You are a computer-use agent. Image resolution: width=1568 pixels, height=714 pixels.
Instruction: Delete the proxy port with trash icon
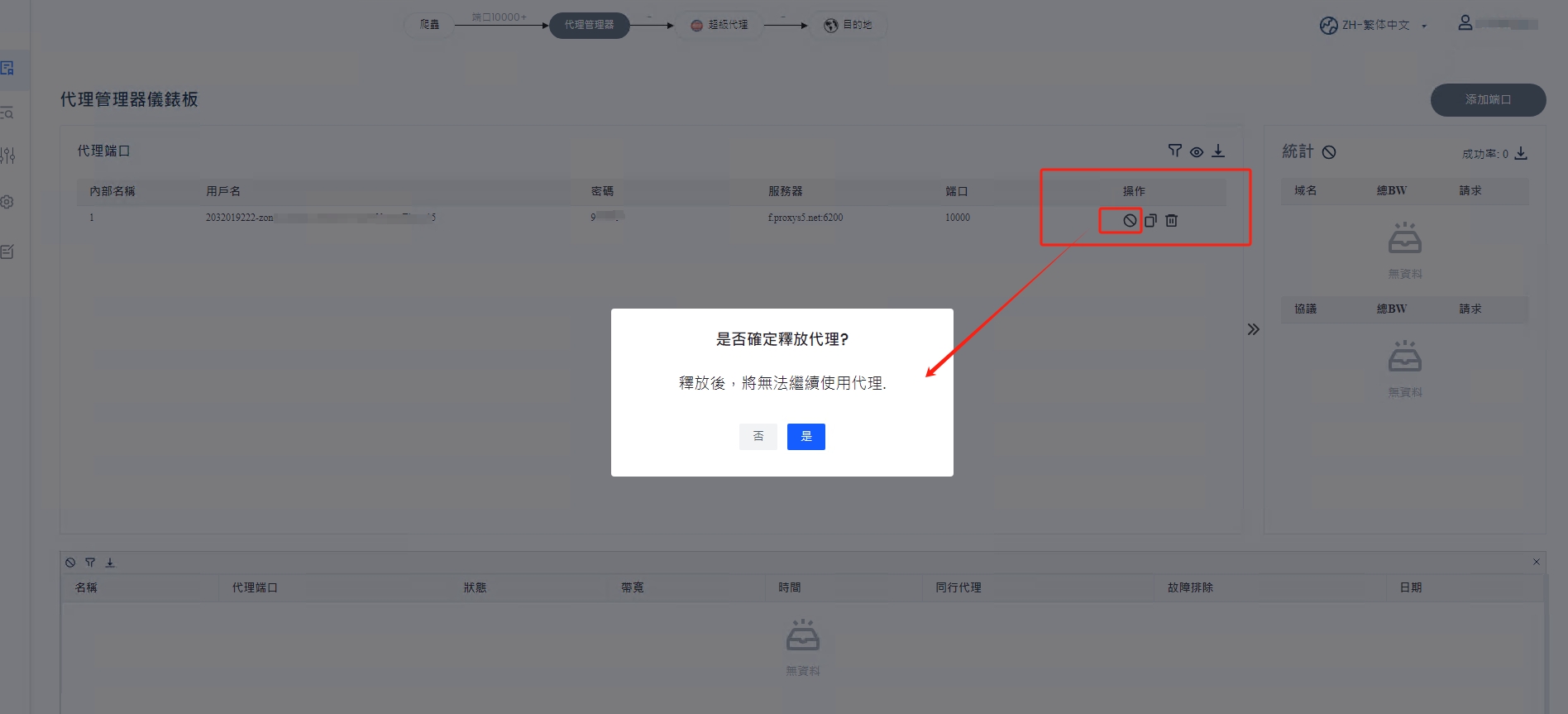tap(1171, 220)
